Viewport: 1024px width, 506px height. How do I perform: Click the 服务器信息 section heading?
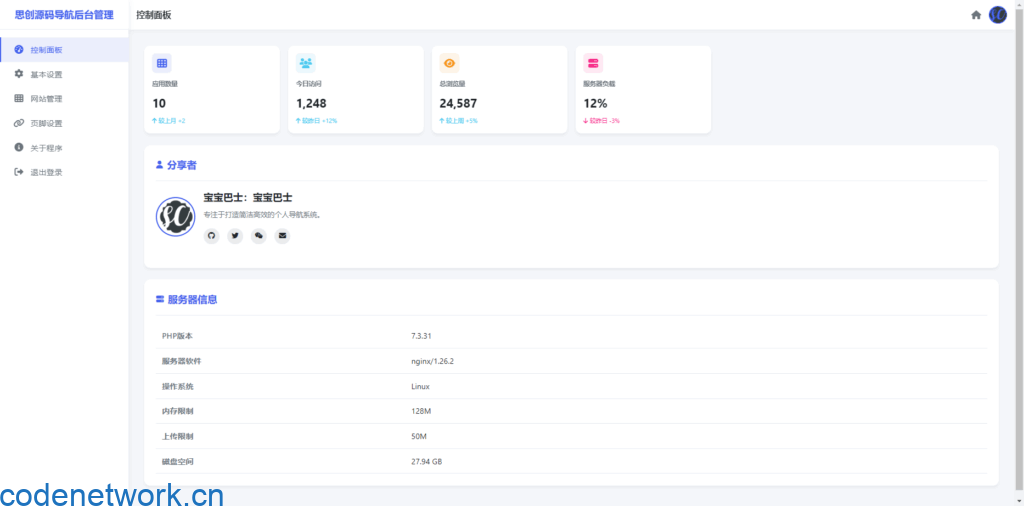tap(192, 299)
